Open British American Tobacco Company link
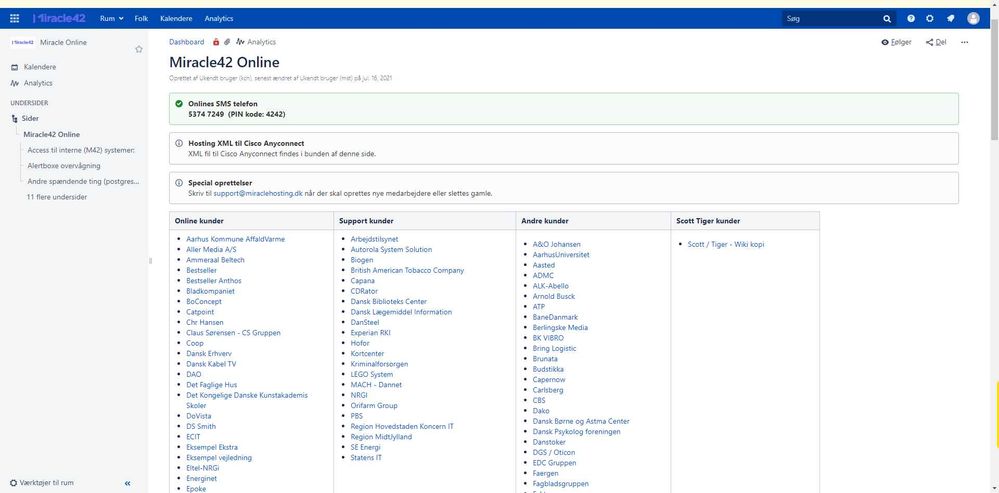The image size is (999, 493). (x=407, y=270)
